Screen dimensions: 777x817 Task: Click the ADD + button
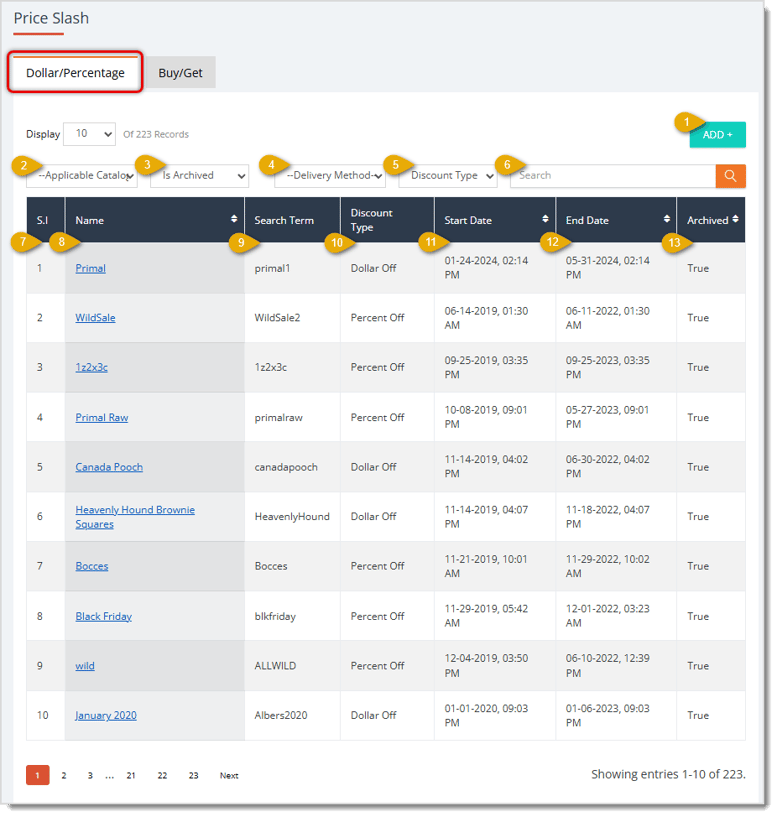click(x=718, y=134)
